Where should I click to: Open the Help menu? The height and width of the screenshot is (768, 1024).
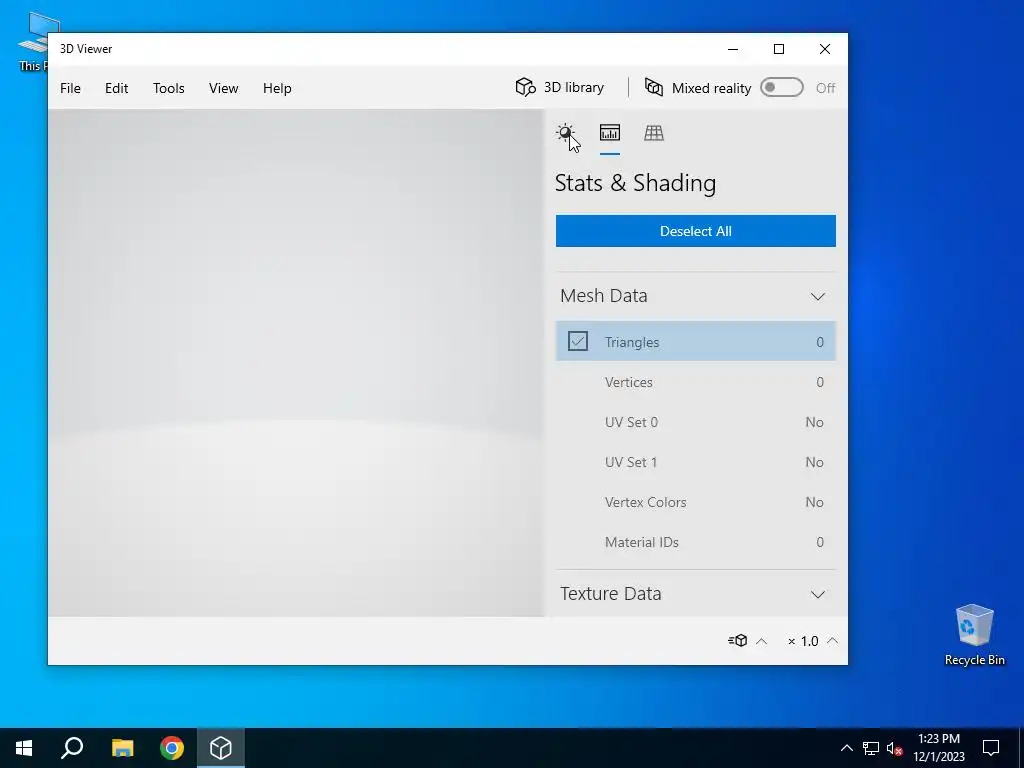[x=277, y=88]
